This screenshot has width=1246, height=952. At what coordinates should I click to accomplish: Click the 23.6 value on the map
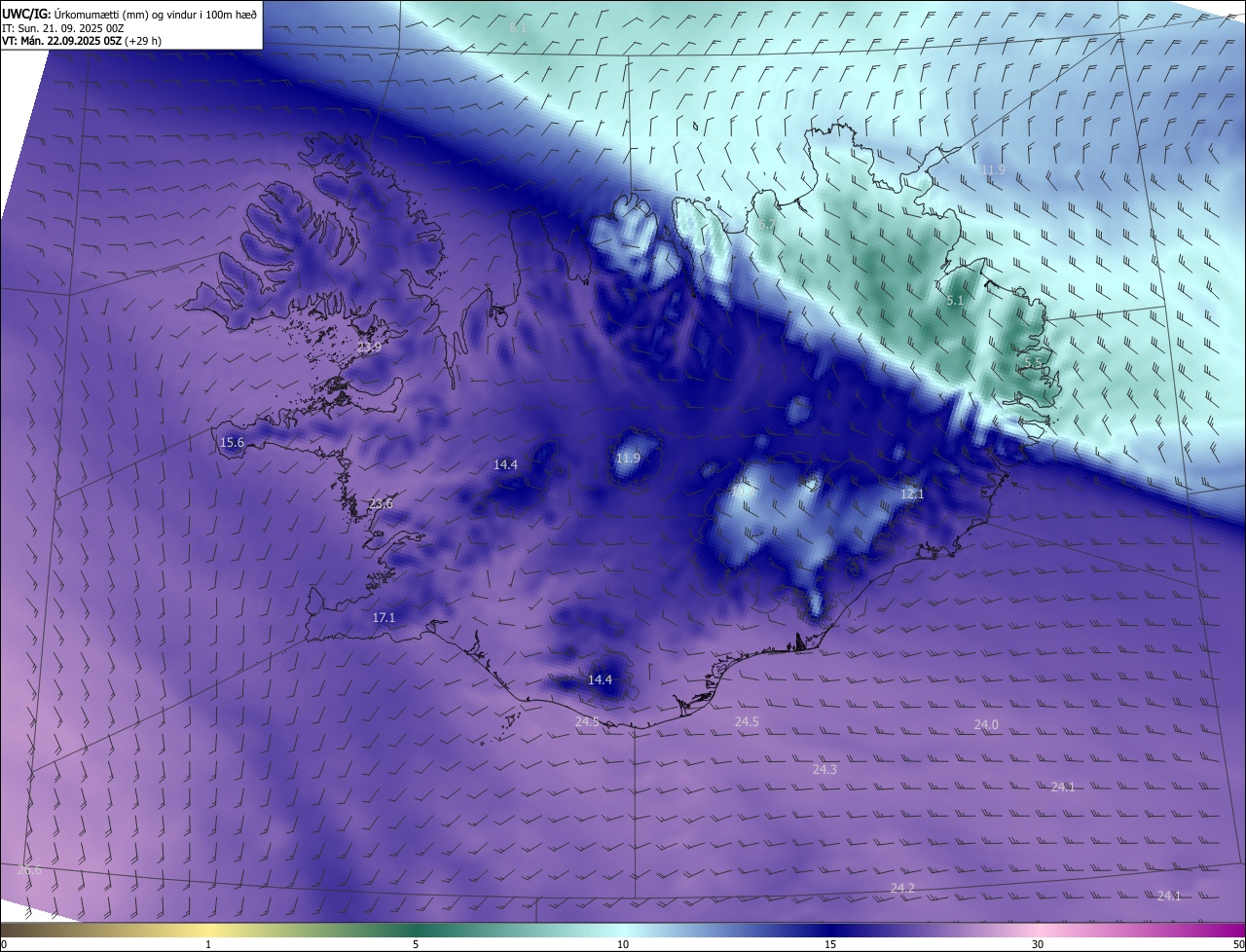[x=381, y=503]
